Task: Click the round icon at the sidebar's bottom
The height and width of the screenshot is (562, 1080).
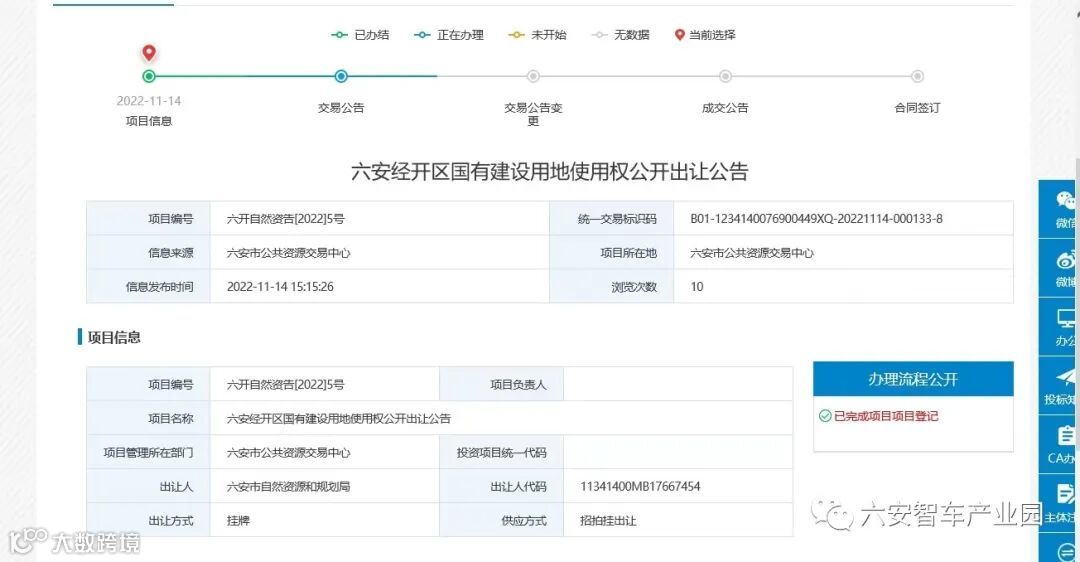Action: [x=1066, y=552]
